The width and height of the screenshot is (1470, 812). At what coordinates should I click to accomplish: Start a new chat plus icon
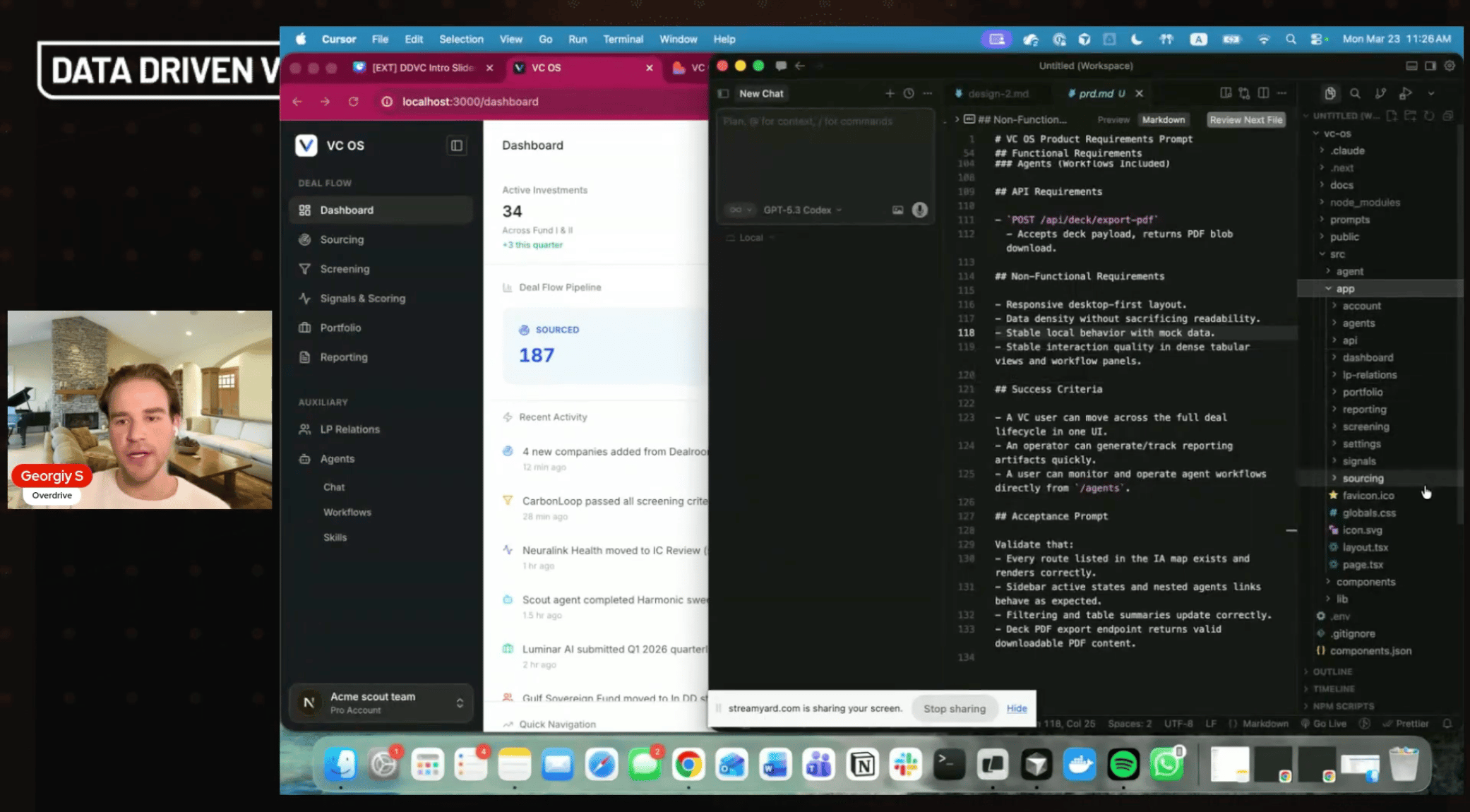point(890,93)
